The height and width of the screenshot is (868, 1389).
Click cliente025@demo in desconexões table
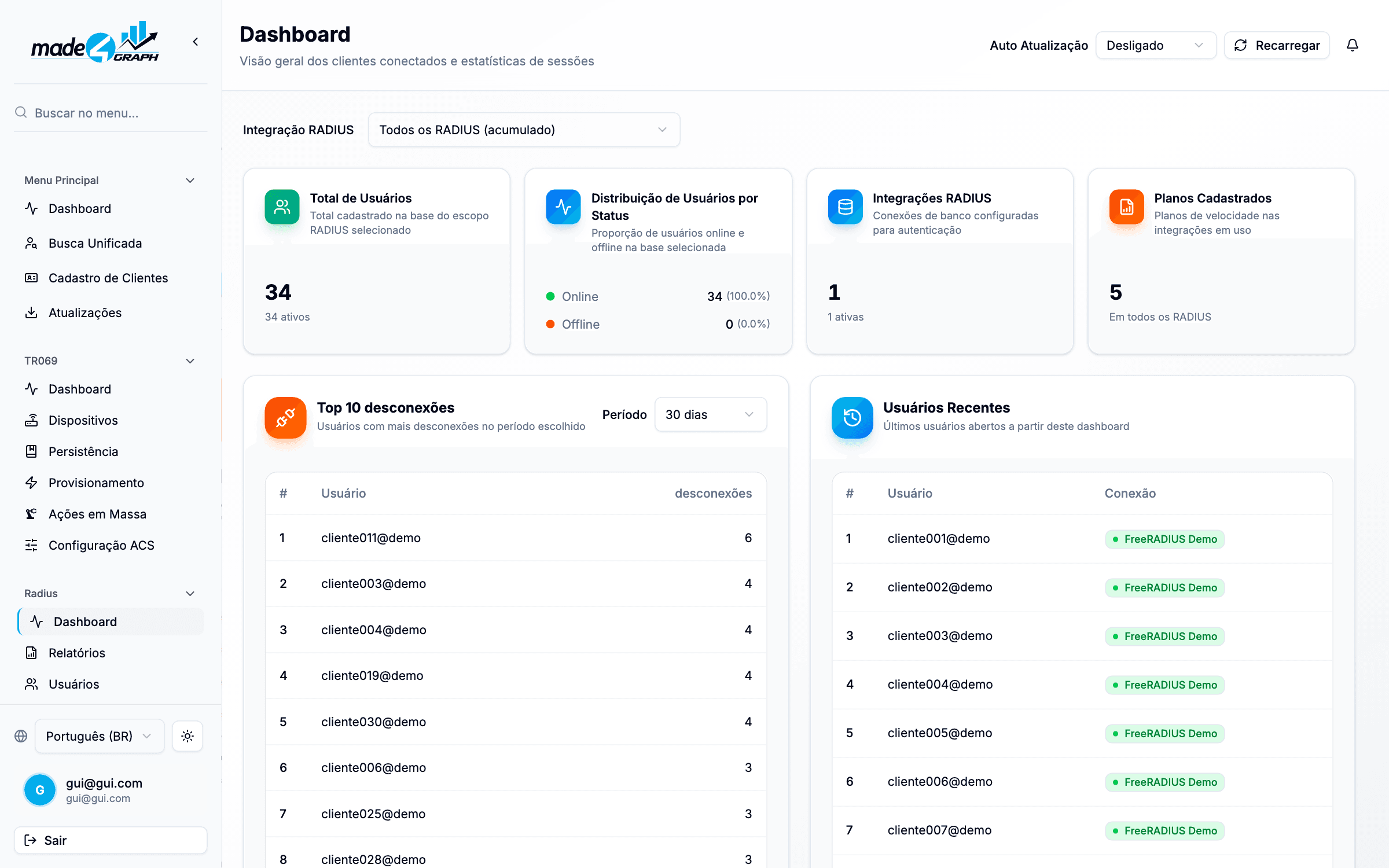(373, 814)
